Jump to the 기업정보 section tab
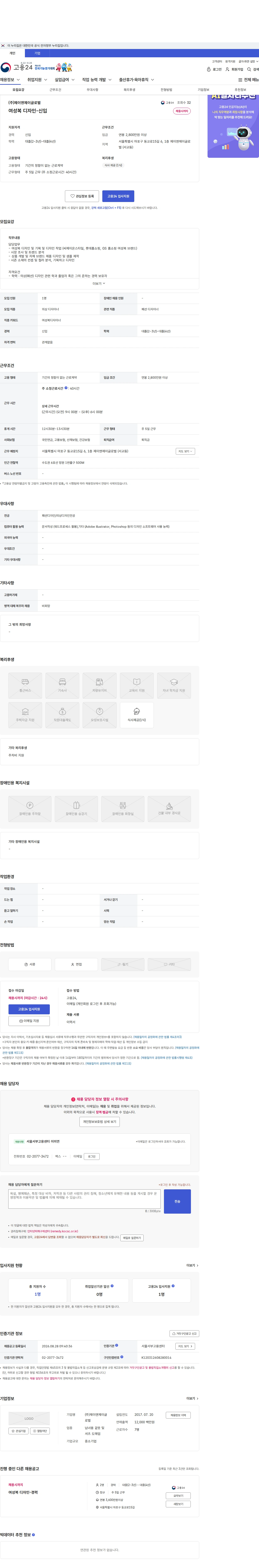 pos(204,89)
